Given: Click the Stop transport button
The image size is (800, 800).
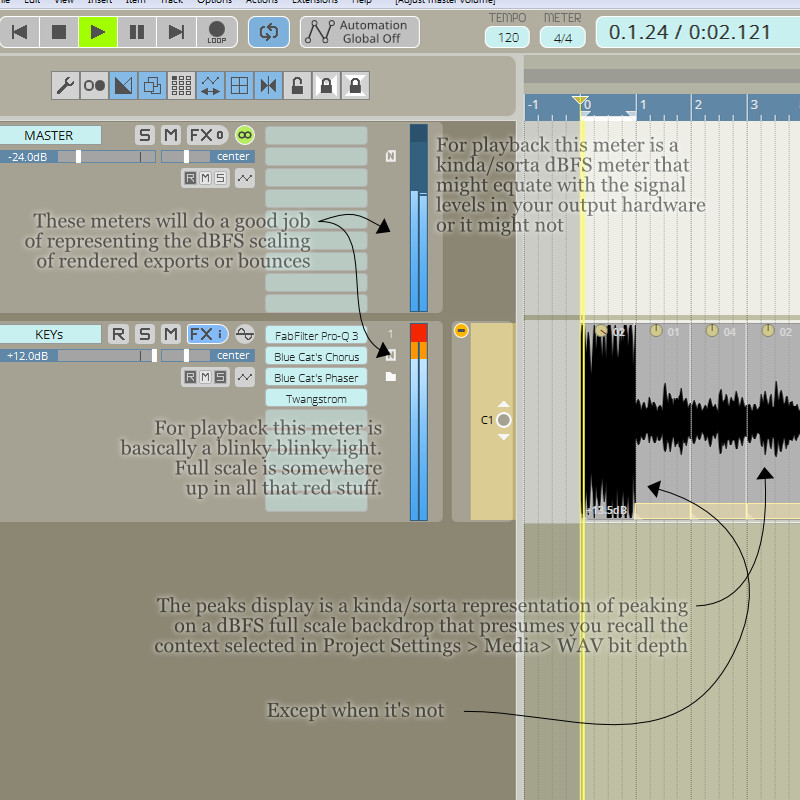Looking at the screenshot, I should tap(59, 32).
